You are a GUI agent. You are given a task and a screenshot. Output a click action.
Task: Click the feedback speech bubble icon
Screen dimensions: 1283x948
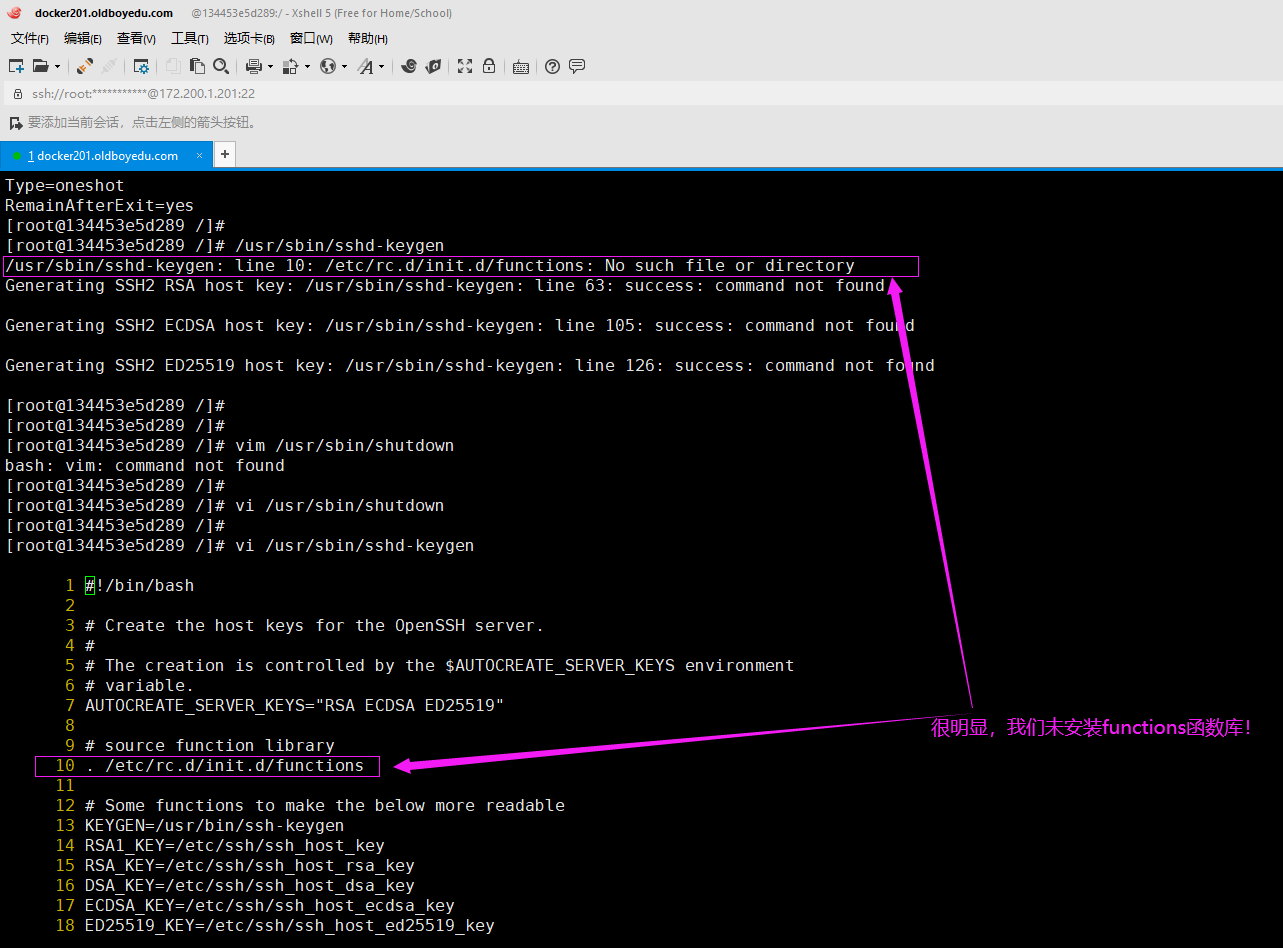[577, 67]
